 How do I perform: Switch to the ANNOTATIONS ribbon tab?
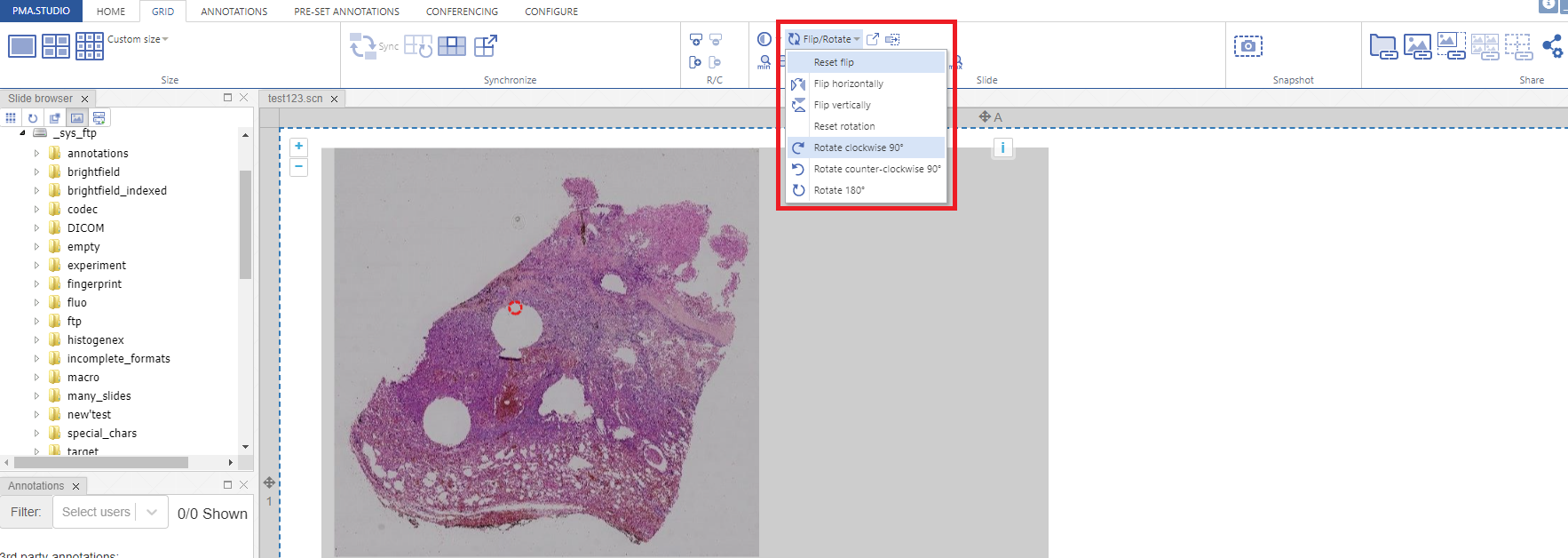pyautogui.click(x=234, y=12)
